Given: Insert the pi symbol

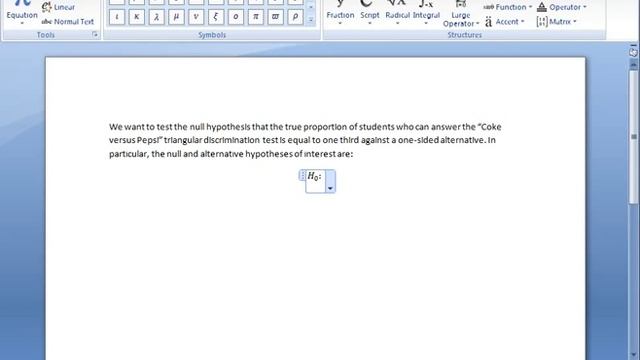Looking at the screenshot, I should click(x=256, y=17).
